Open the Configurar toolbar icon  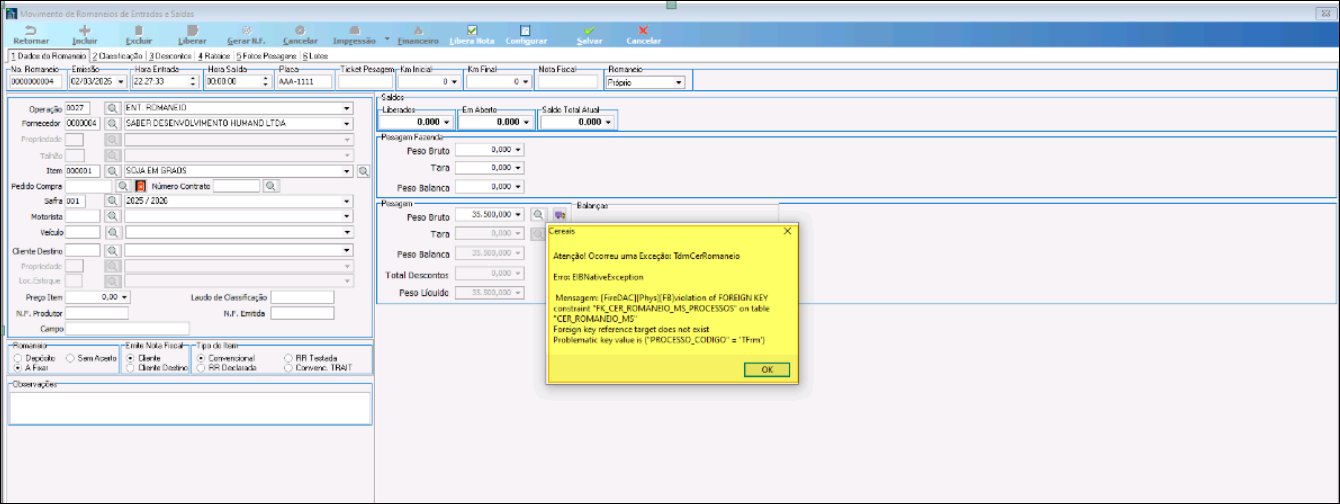click(x=526, y=30)
